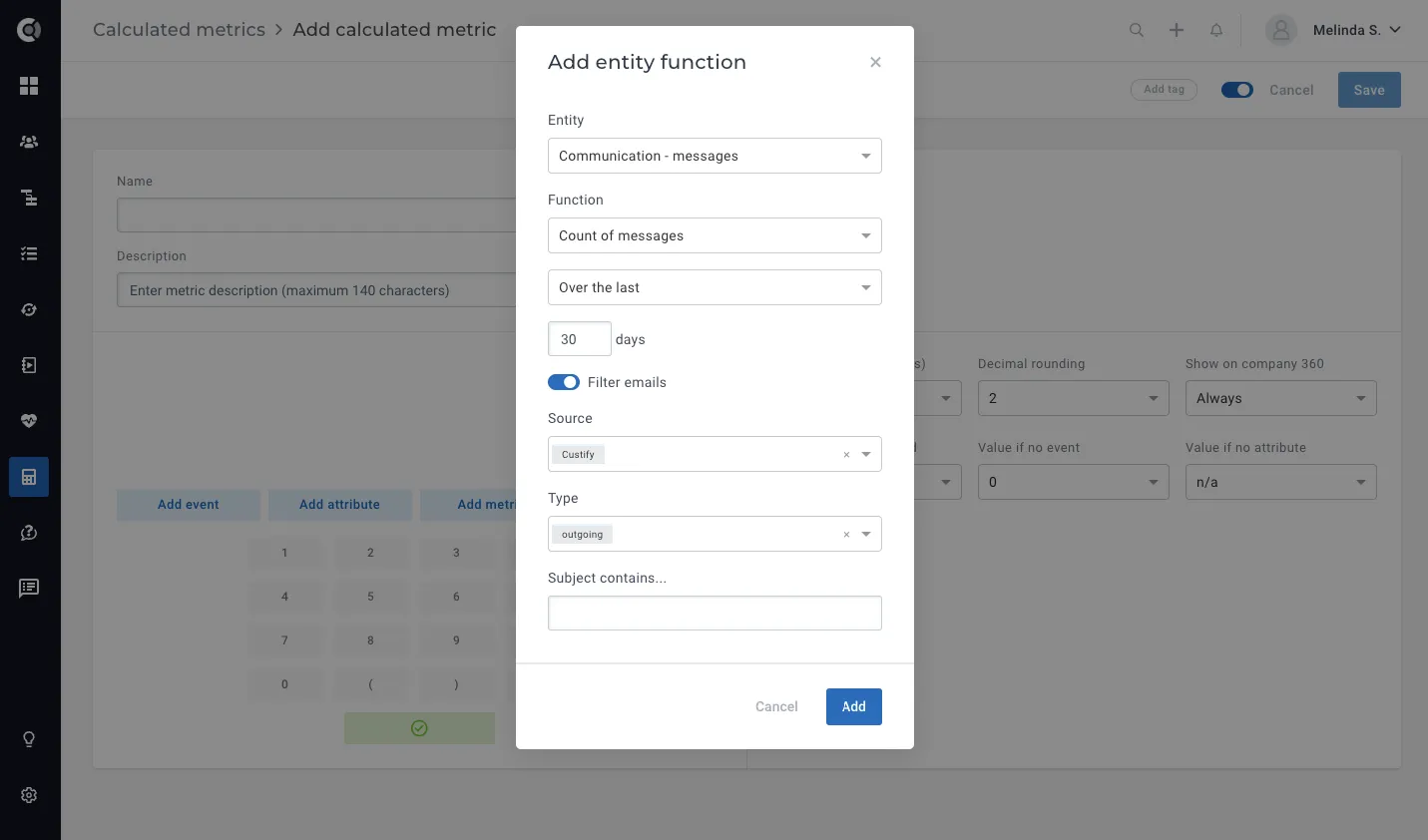Viewport: 1428px width, 840px height.
Task: Focus the Subject contains text field
Action: (x=714, y=613)
